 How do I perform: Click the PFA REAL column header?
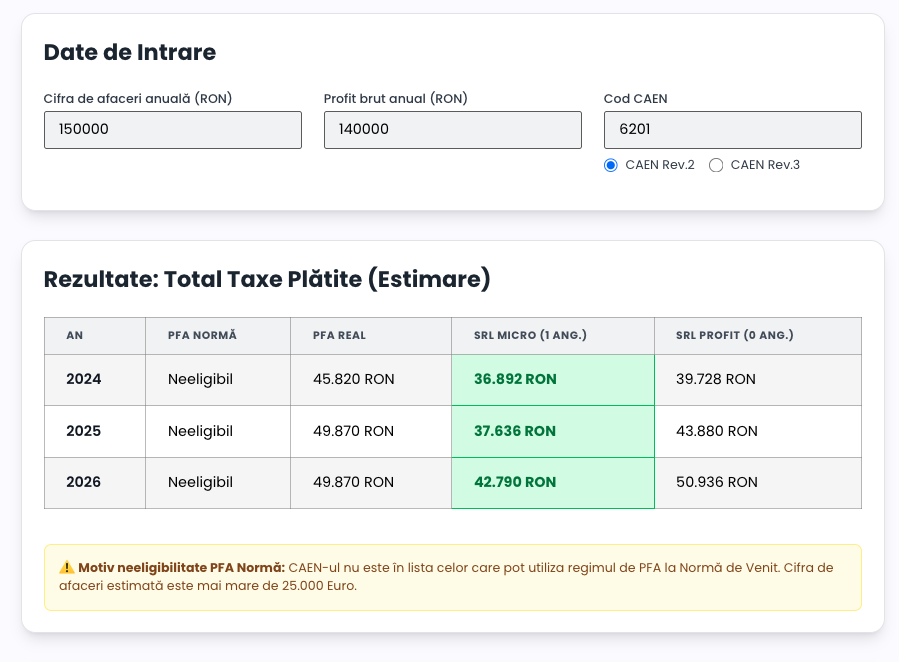coord(339,336)
